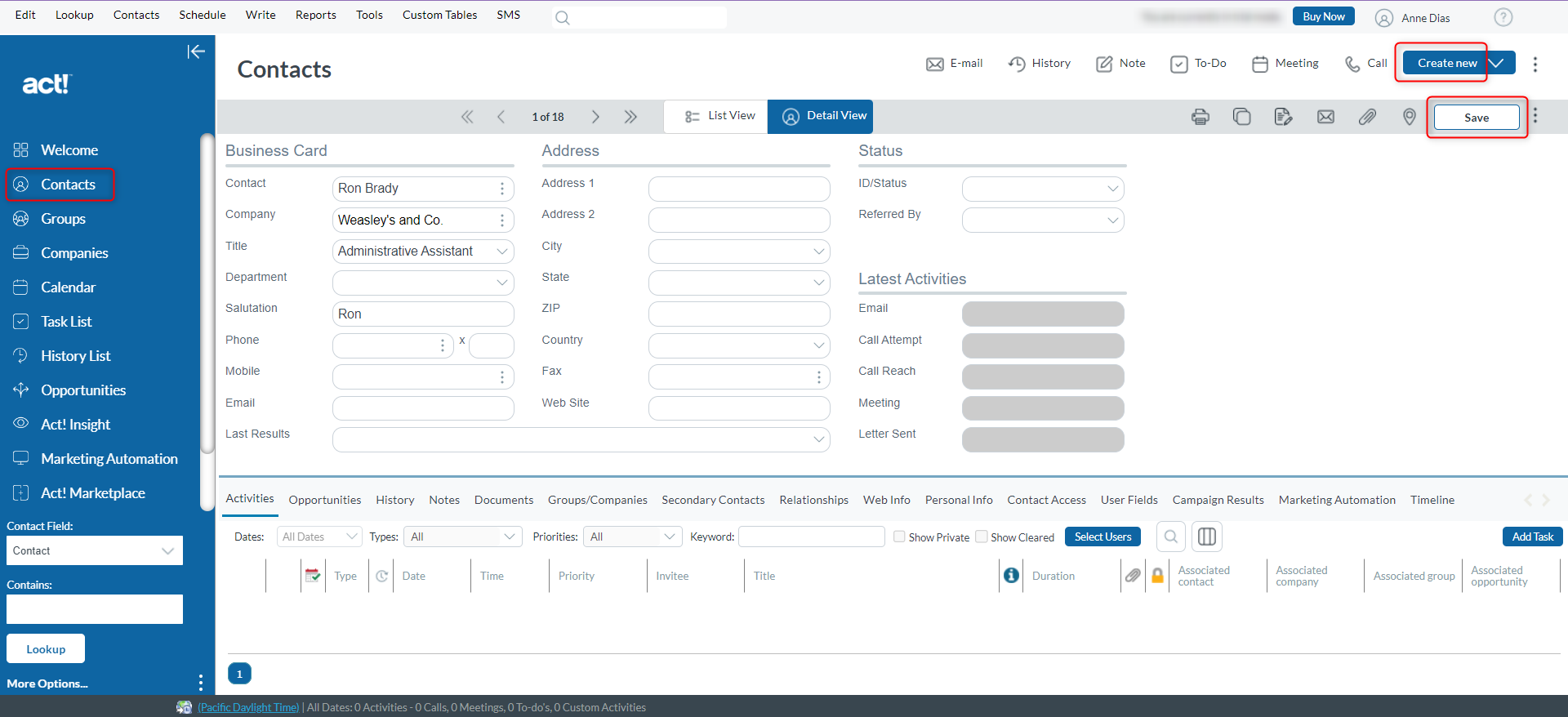Open the column chooser icon

tap(1206, 537)
